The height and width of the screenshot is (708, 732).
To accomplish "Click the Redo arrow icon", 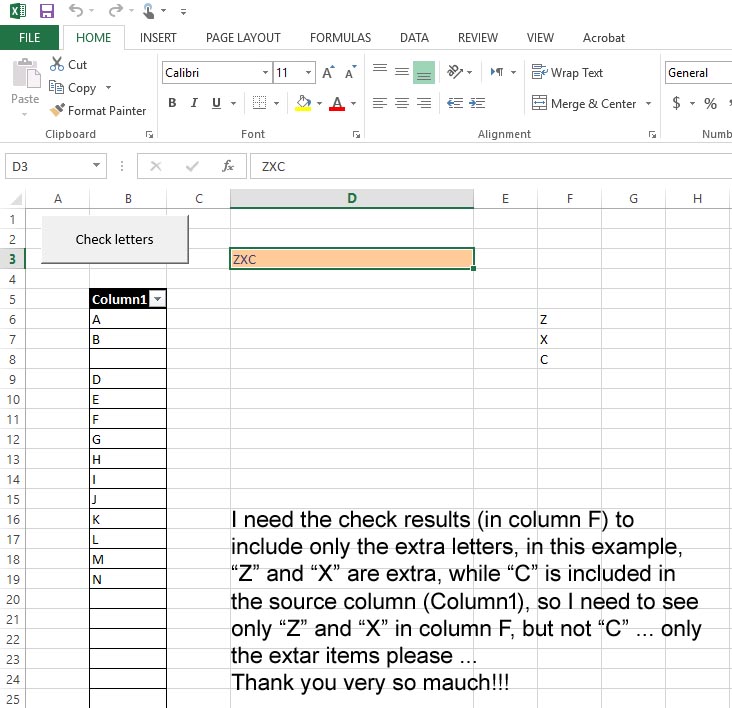I will (x=115, y=10).
